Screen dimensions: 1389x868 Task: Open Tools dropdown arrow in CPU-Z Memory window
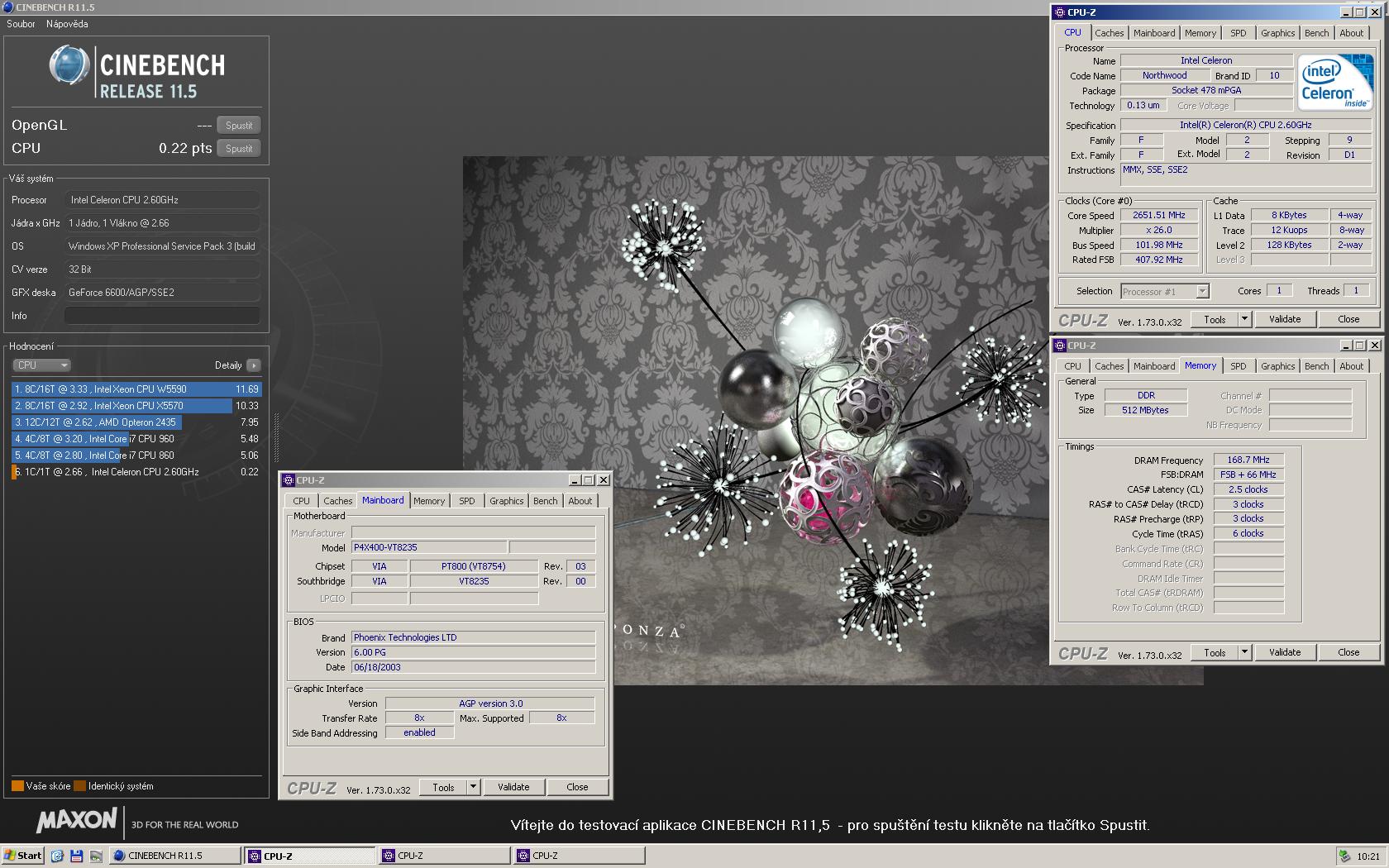(1244, 652)
